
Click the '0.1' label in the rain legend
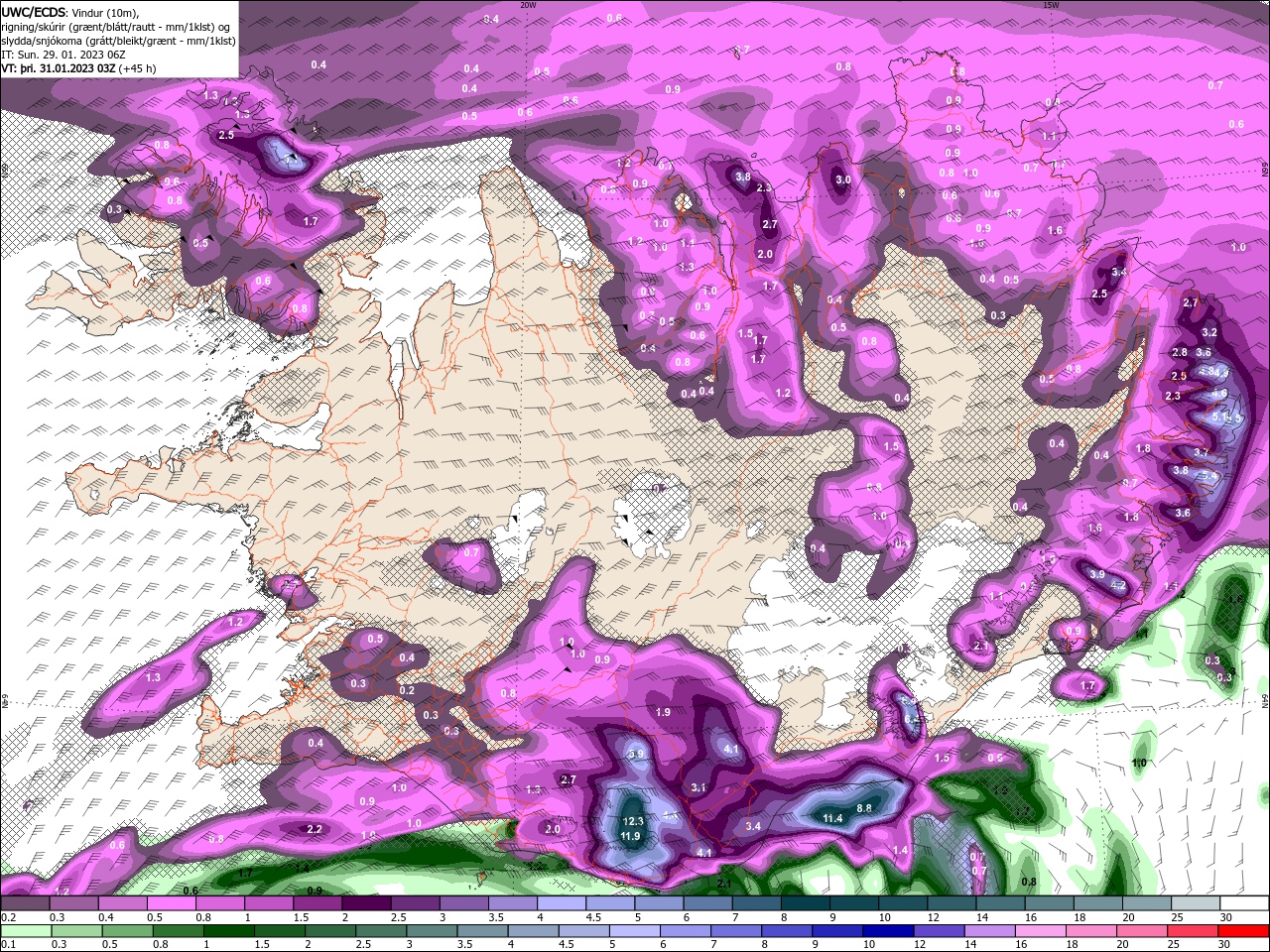click(8, 944)
